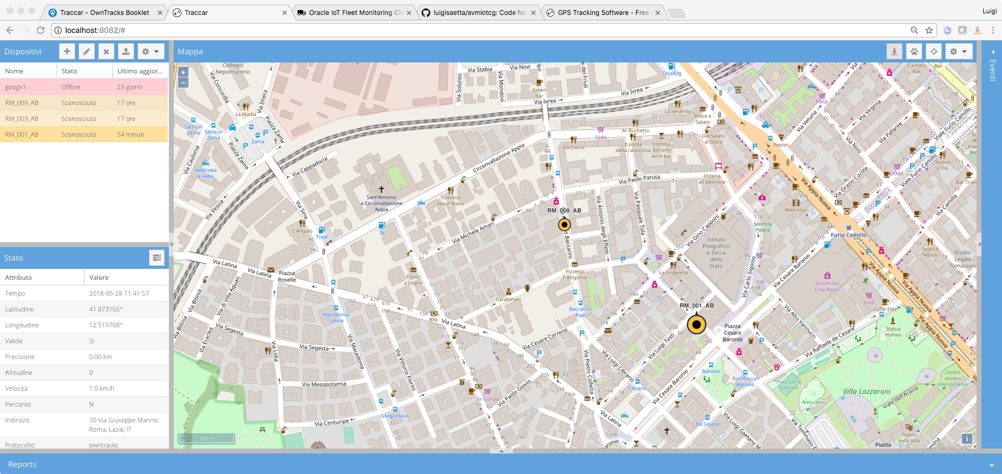Click the Stato panel details icon
1002x474 pixels.
[157, 258]
